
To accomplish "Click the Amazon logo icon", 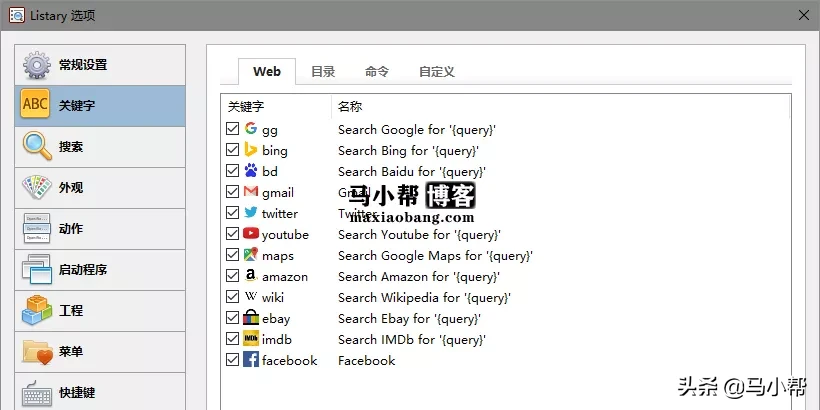I will tap(251, 276).
